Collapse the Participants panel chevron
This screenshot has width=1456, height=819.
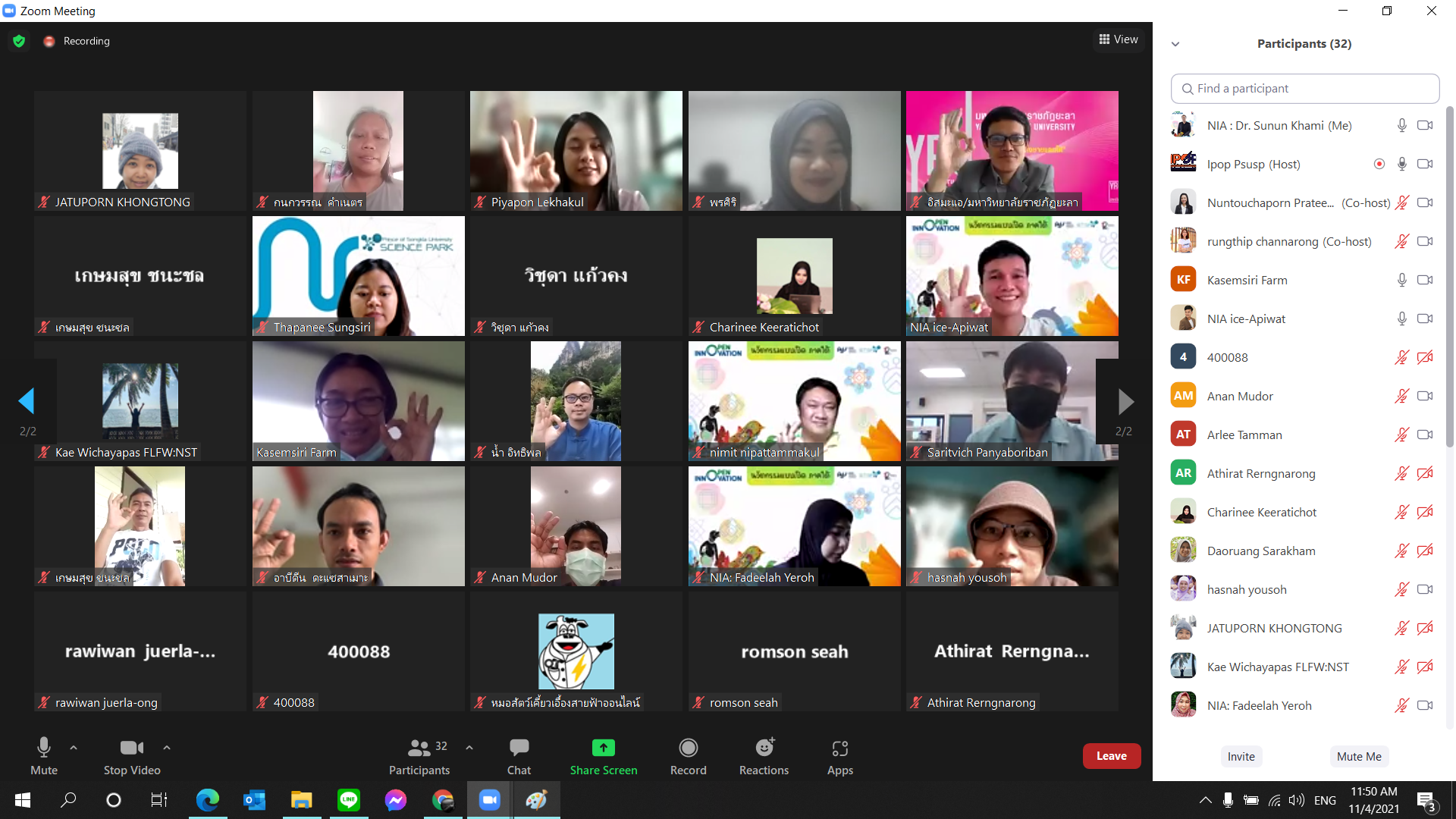click(x=1175, y=44)
